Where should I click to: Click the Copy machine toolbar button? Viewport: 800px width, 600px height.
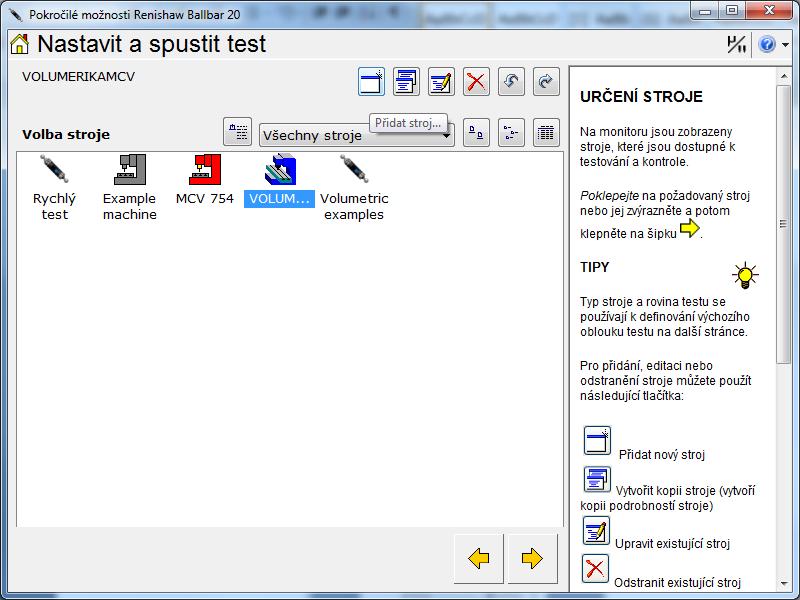tap(406, 82)
